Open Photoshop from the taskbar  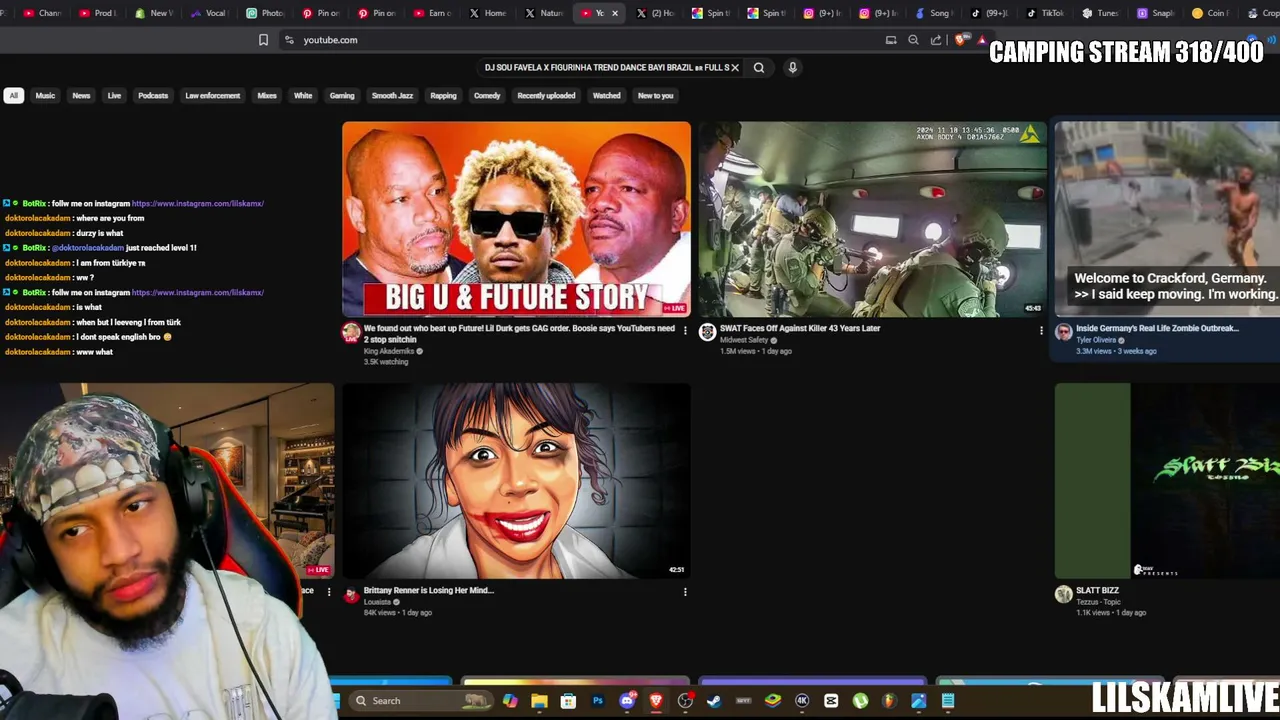(x=598, y=701)
